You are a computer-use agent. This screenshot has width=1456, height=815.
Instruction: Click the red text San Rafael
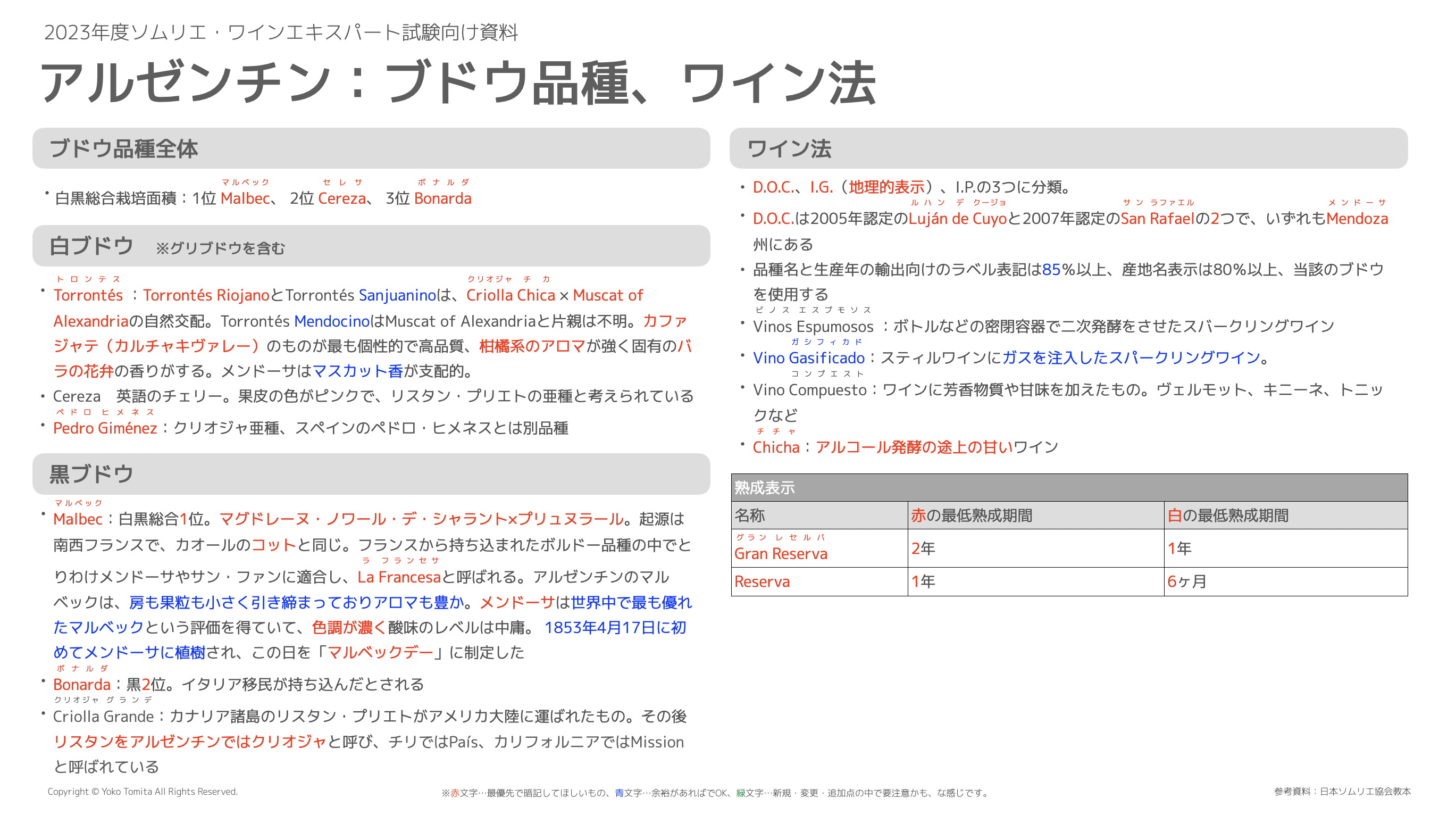click(x=1157, y=219)
